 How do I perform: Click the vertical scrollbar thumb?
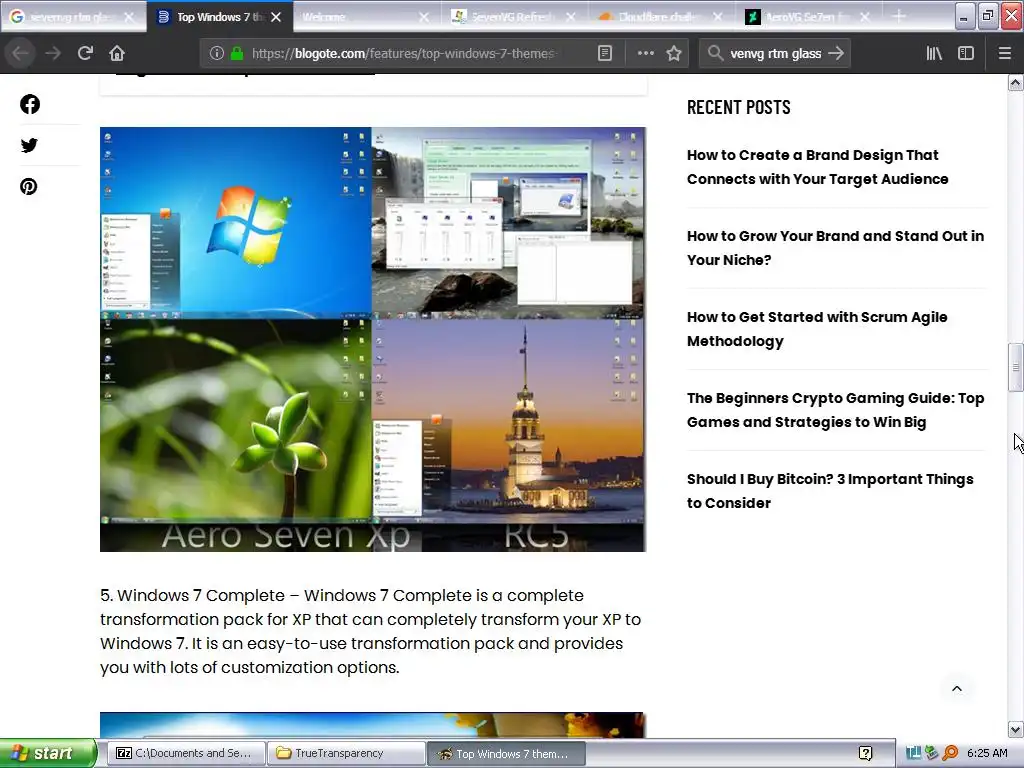(x=1016, y=367)
